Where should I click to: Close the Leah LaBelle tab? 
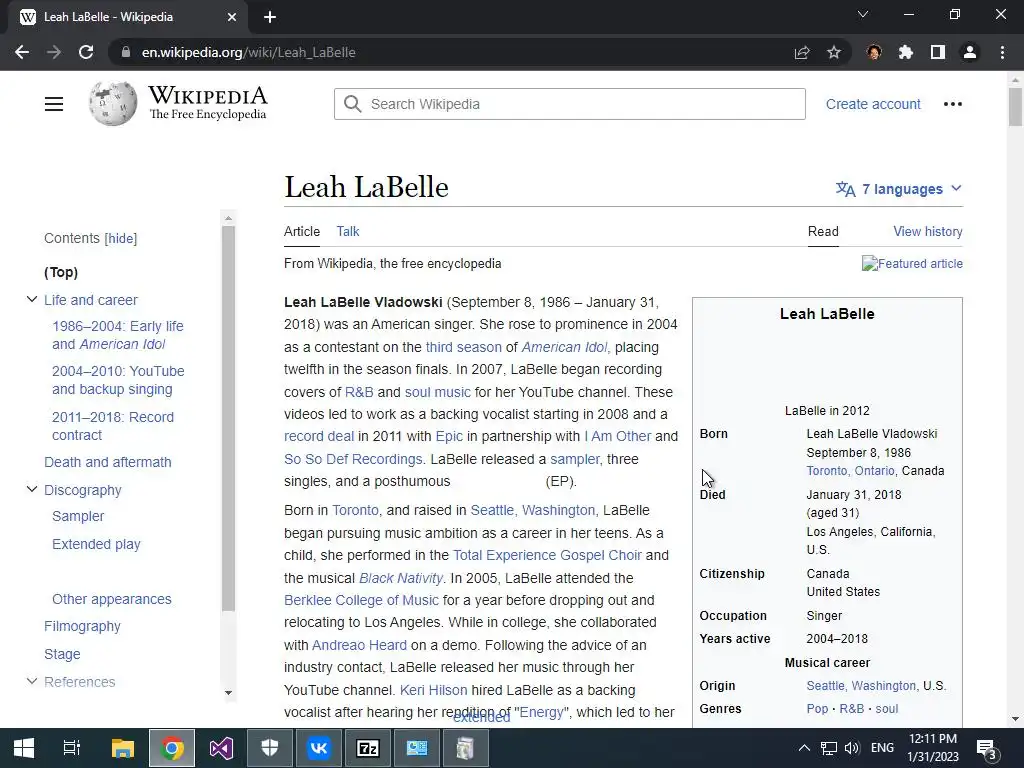[x=232, y=17]
